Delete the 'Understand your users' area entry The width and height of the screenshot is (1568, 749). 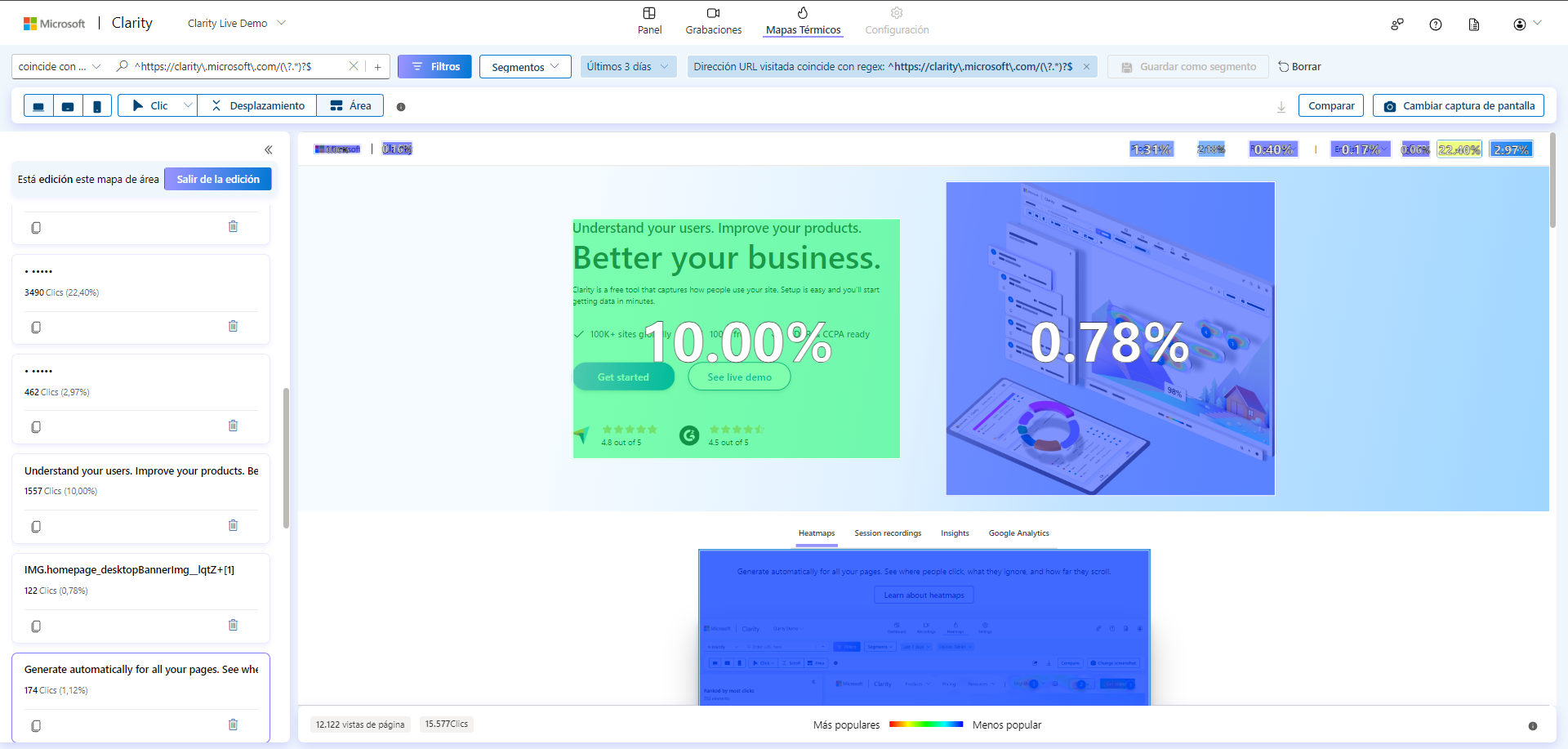(x=233, y=525)
